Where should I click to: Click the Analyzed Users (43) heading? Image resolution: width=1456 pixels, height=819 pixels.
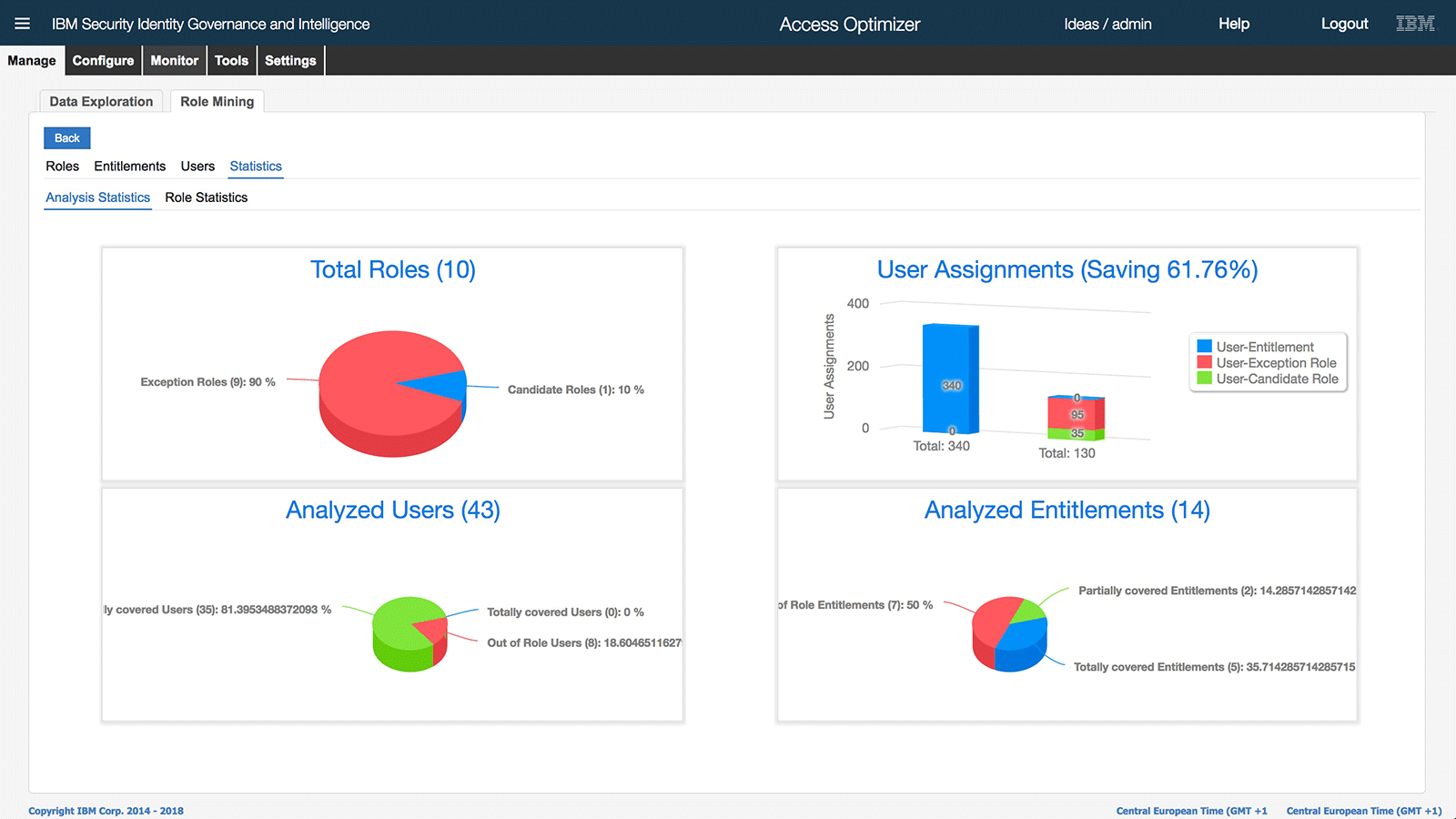coord(393,510)
